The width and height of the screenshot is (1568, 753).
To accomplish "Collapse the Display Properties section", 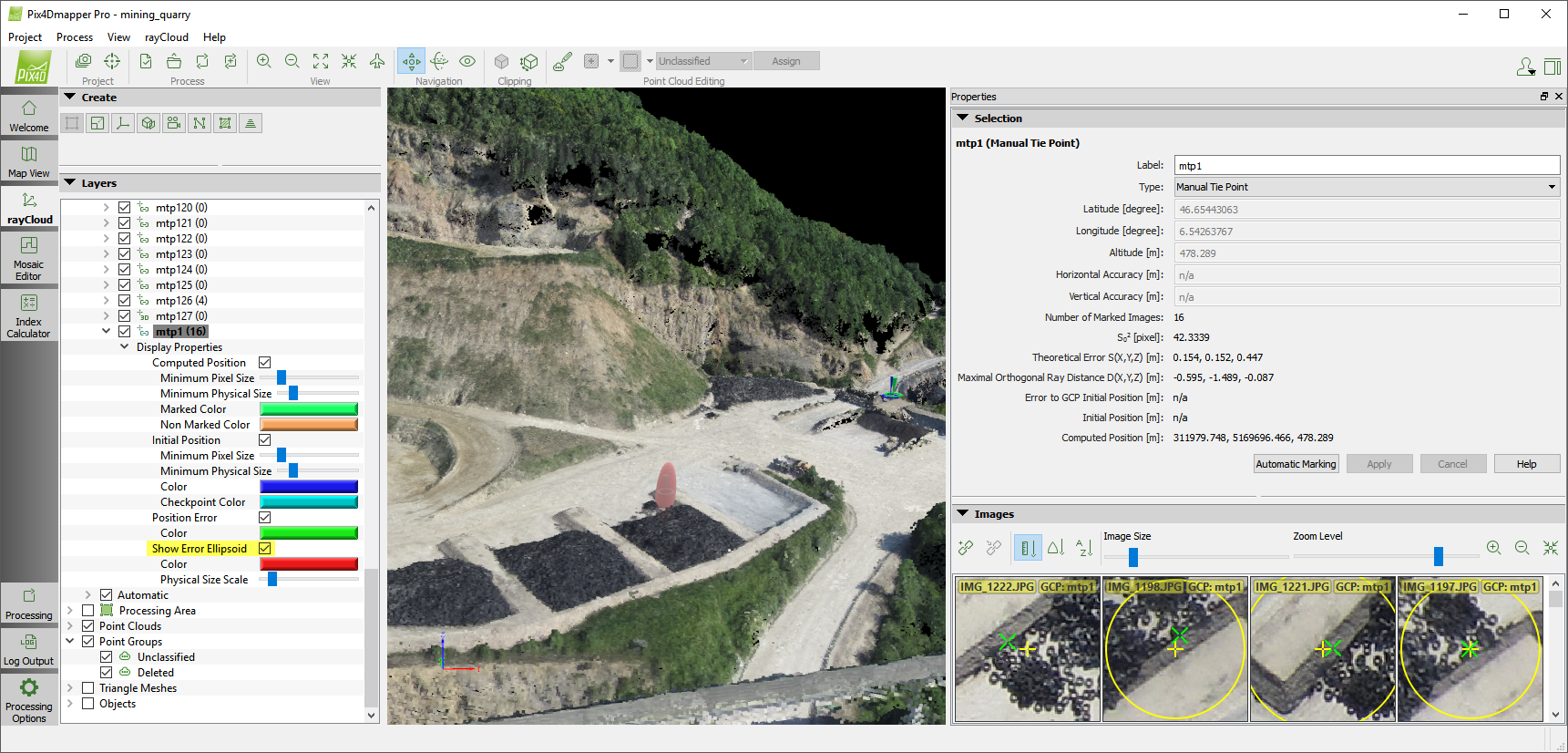I will coord(125,347).
